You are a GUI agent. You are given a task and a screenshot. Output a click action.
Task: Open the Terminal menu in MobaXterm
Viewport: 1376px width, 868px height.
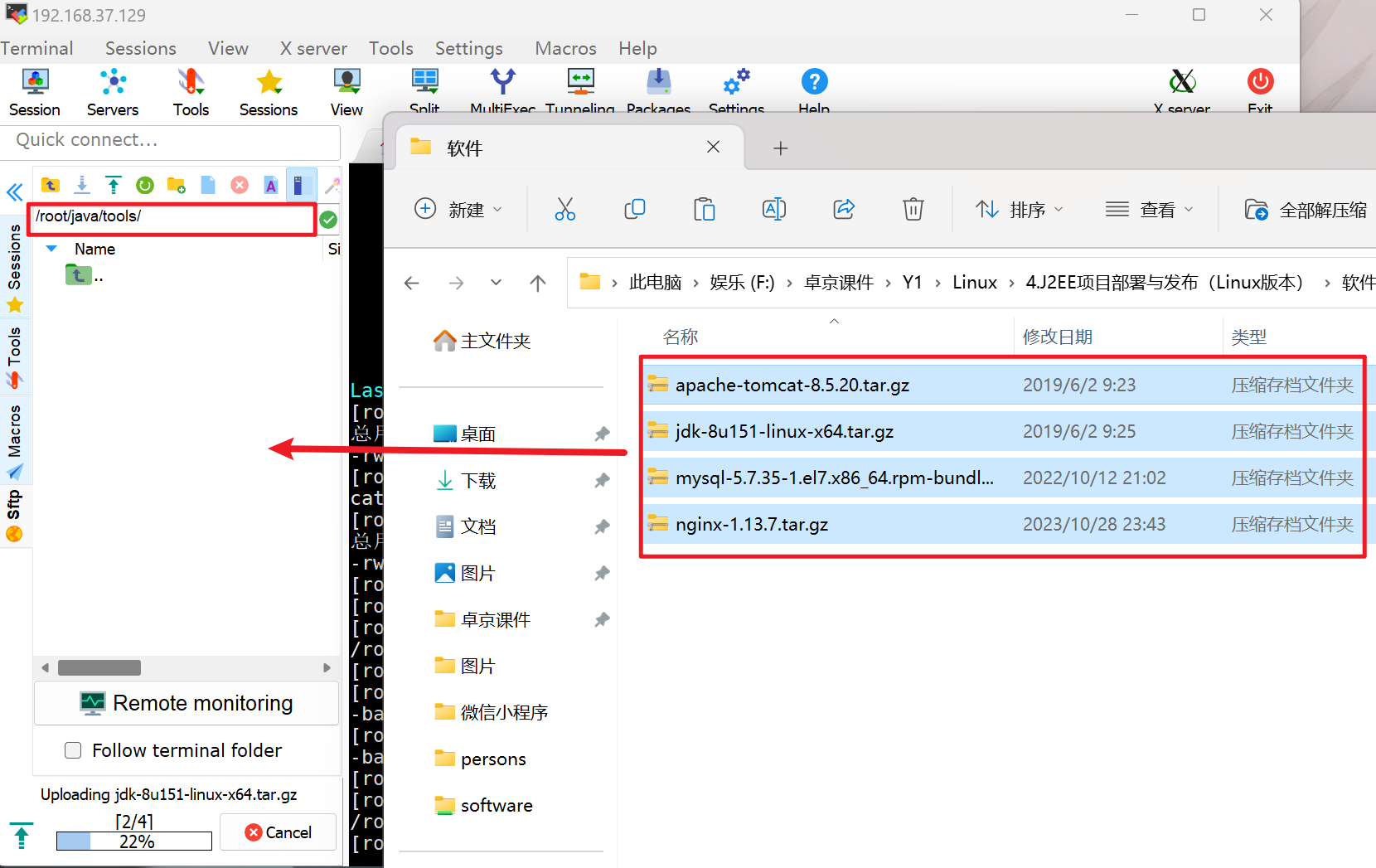point(36,48)
